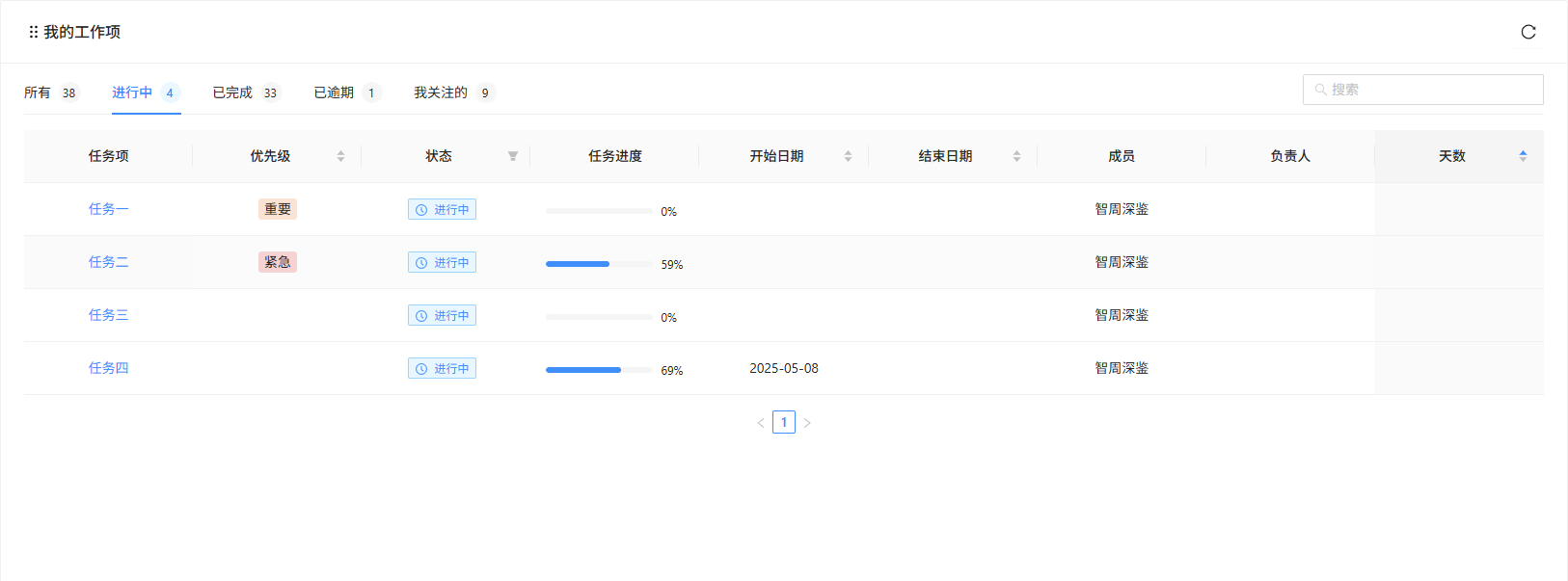The height and width of the screenshot is (581, 1568).
Task: Open the 已完成 tab
Action: (246, 92)
